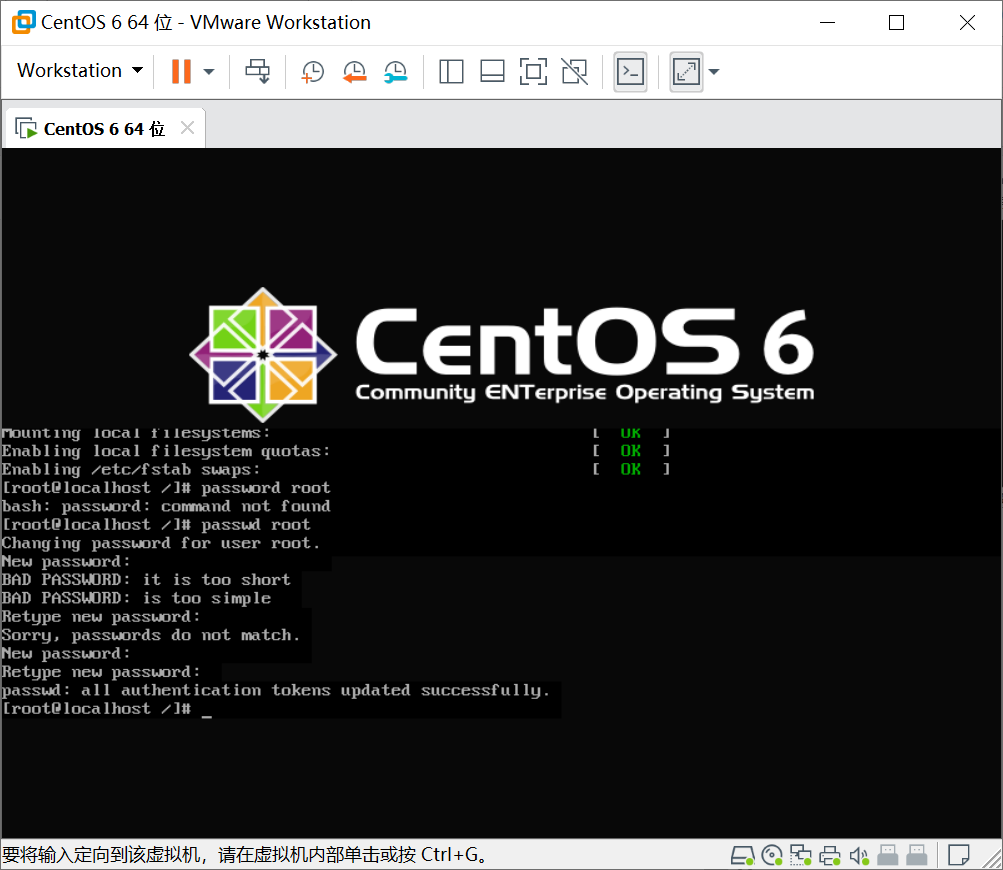
Task: Toggle the library panel visibility
Action: click(x=451, y=71)
